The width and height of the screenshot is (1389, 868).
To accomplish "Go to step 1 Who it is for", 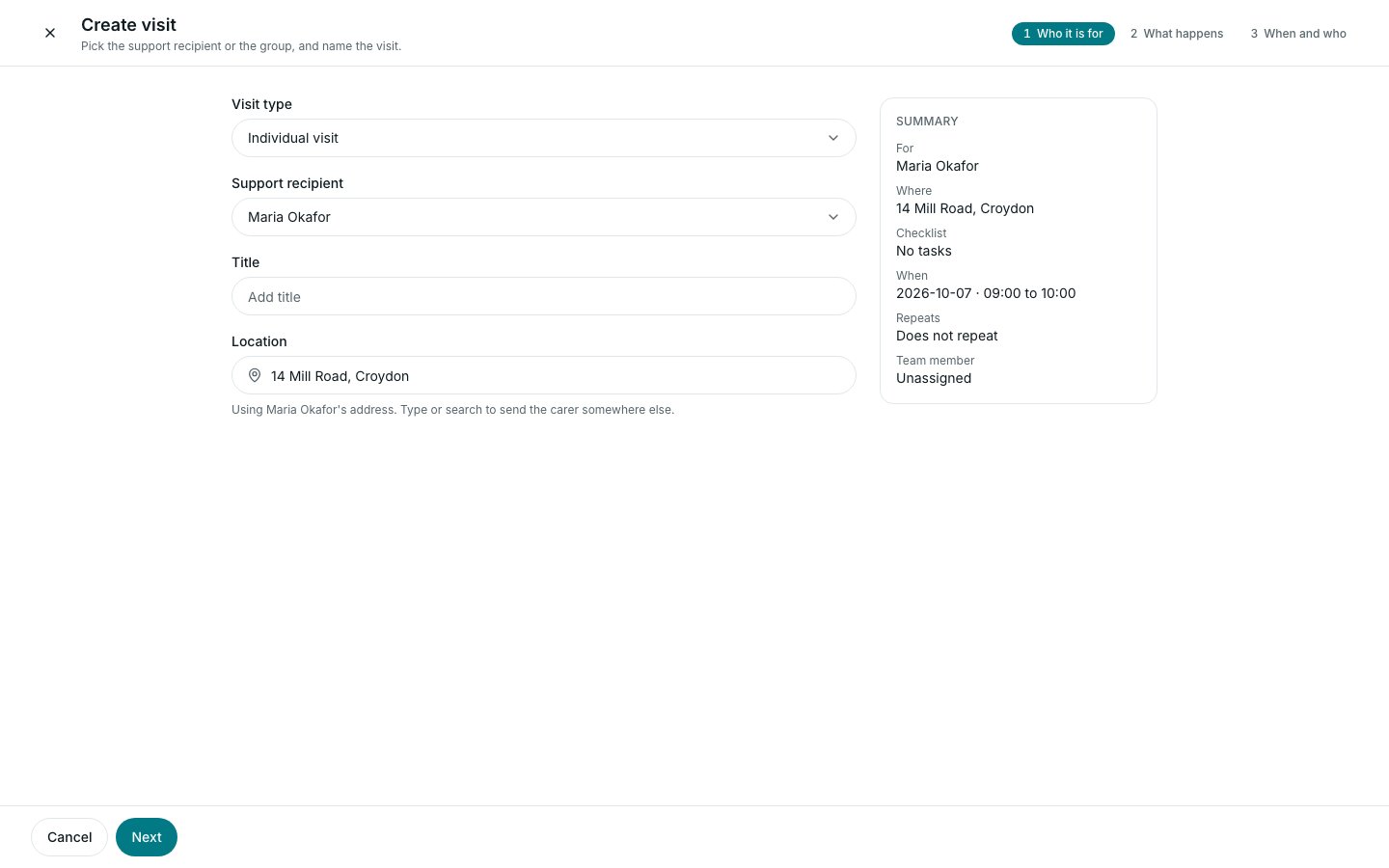I will click(x=1063, y=34).
